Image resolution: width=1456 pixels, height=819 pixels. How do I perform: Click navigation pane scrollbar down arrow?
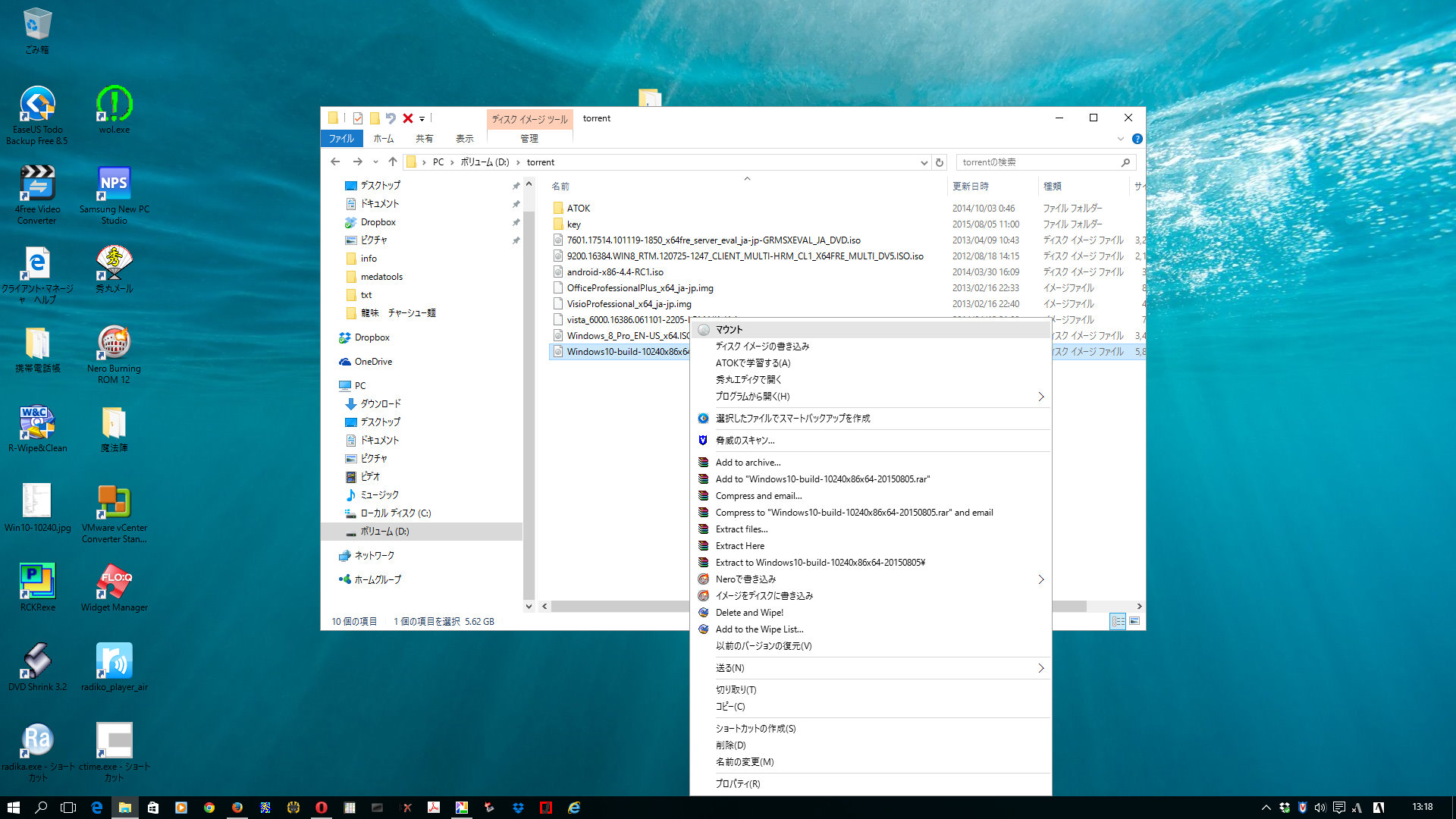point(529,606)
